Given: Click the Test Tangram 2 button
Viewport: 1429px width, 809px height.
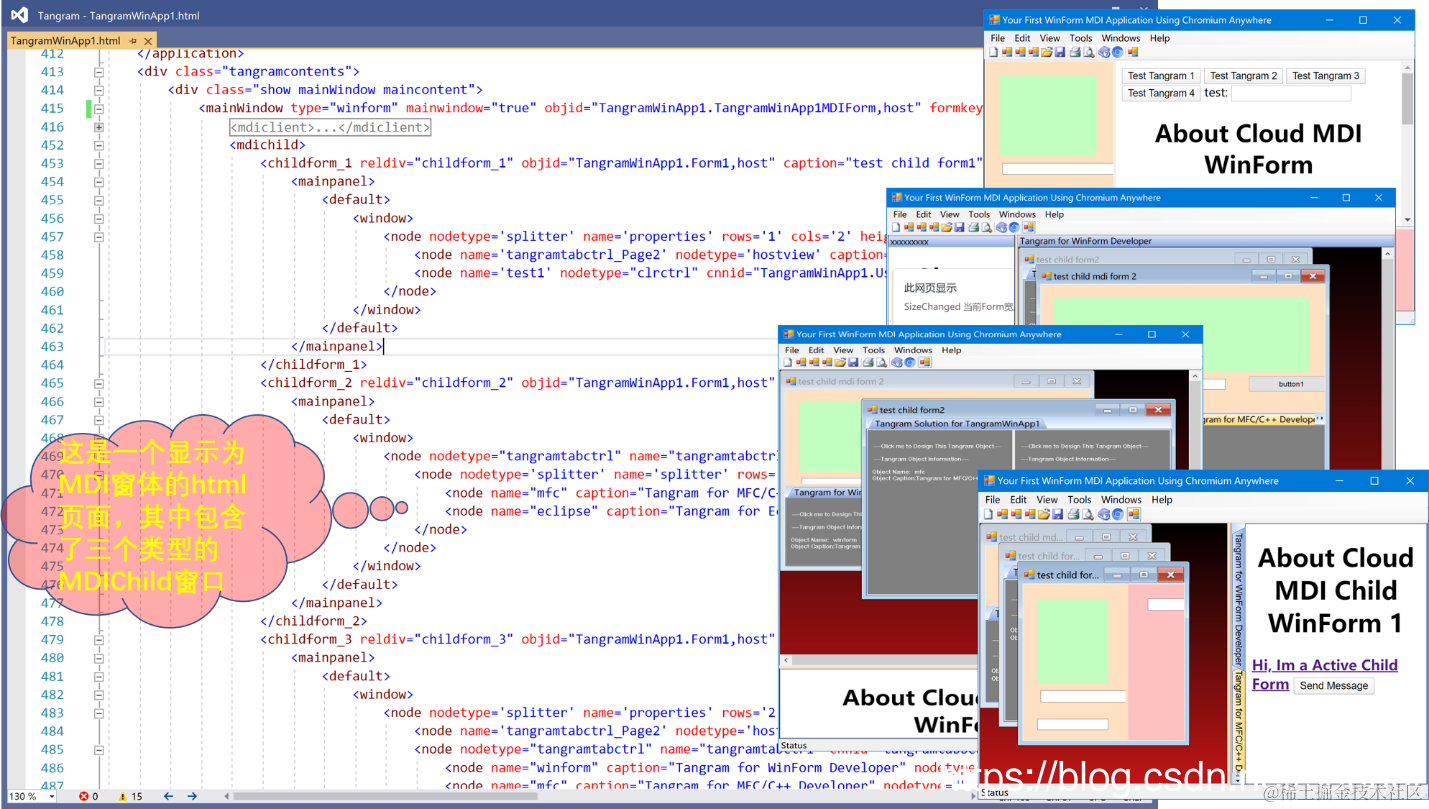Looking at the screenshot, I should click(1243, 76).
